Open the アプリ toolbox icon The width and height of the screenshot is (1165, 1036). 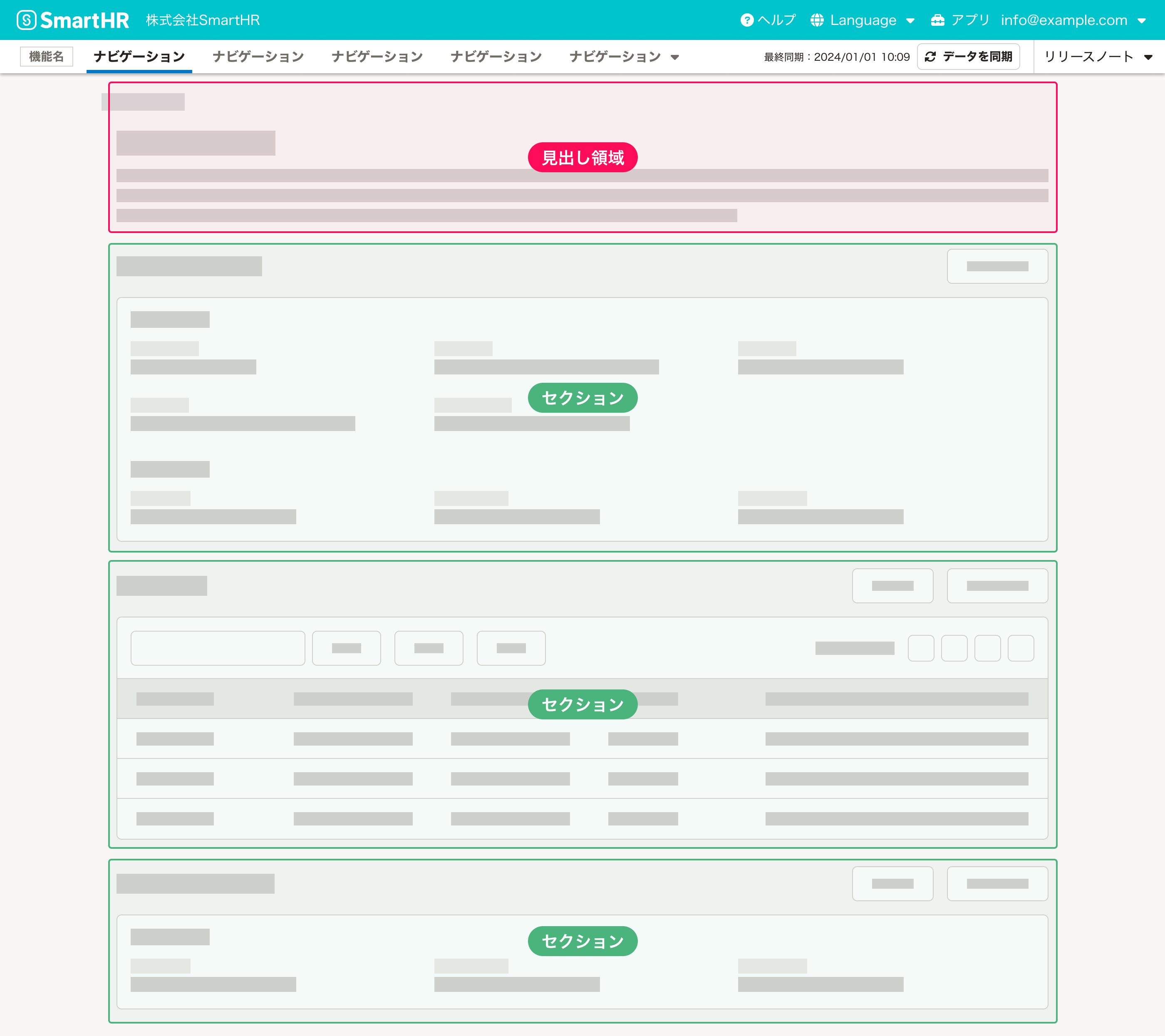[937, 20]
